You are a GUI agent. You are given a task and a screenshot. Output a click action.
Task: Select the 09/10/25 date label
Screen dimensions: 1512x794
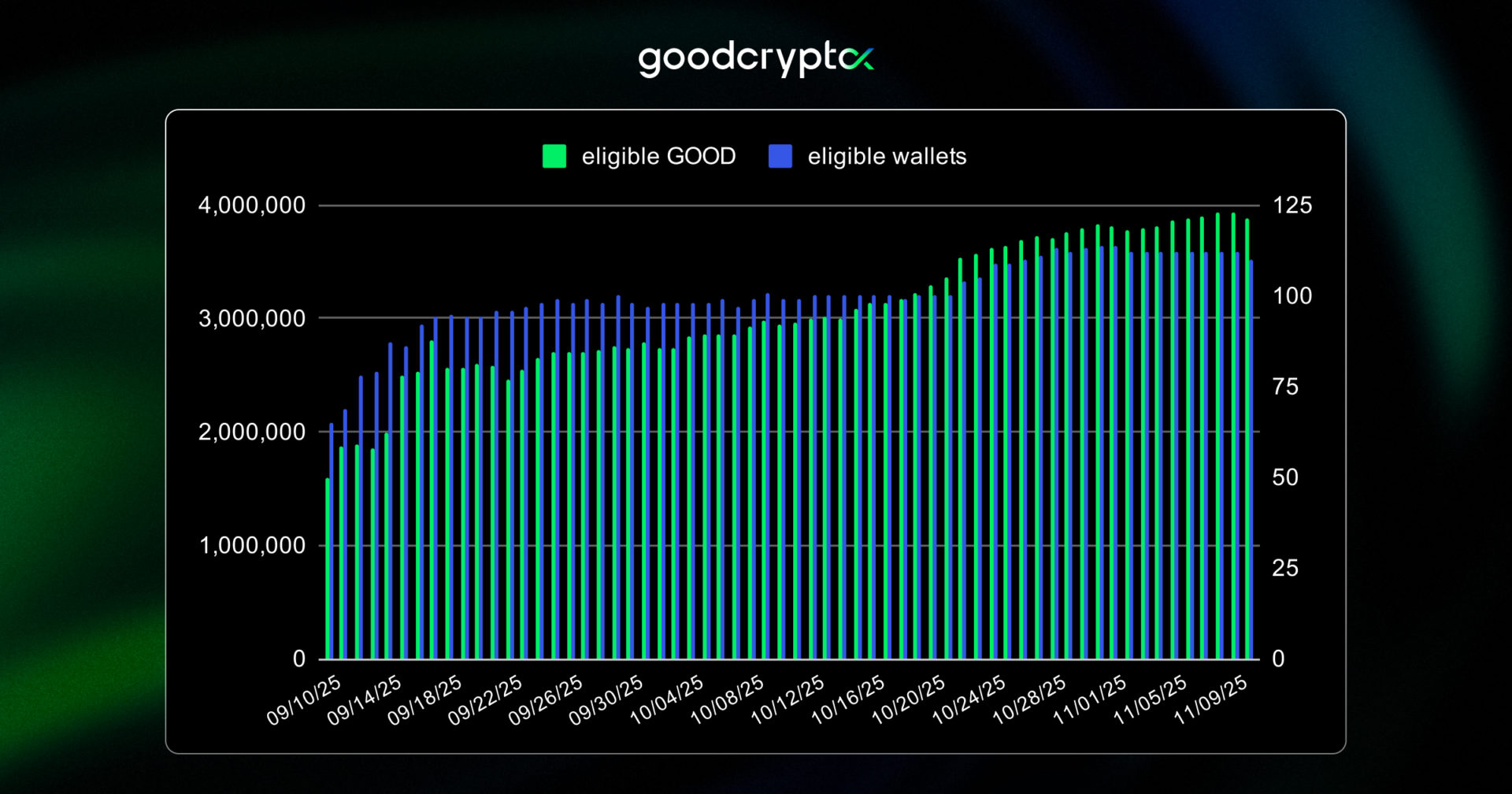[x=304, y=700]
